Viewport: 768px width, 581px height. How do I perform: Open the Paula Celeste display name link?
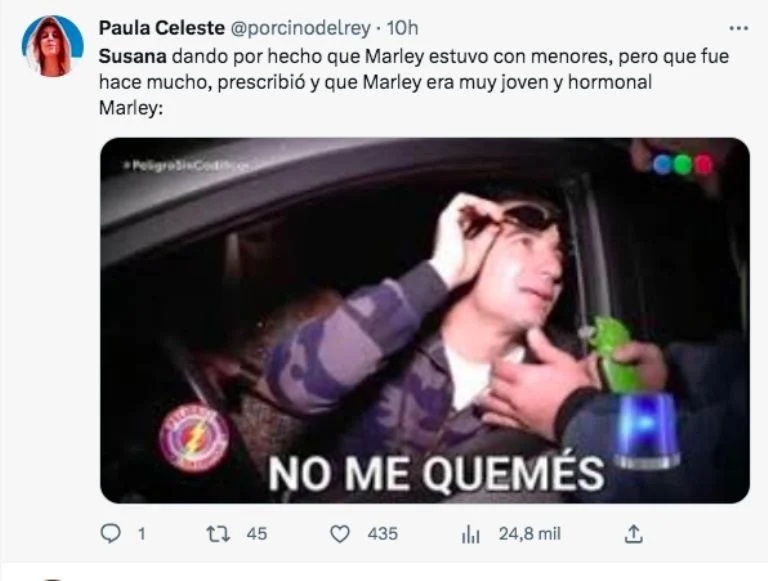(x=162, y=28)
